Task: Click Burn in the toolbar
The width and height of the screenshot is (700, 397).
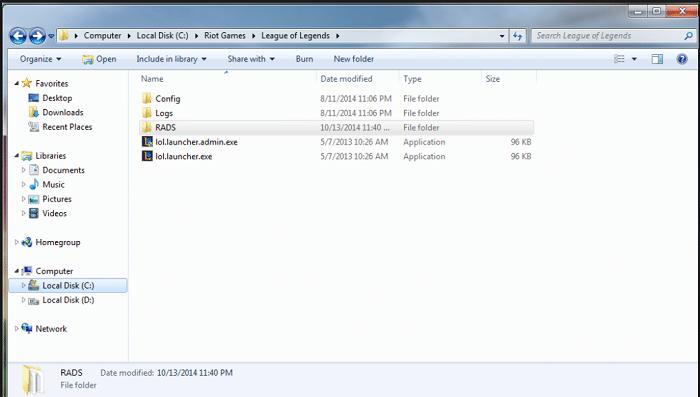Action: click(x=304, y=59)
